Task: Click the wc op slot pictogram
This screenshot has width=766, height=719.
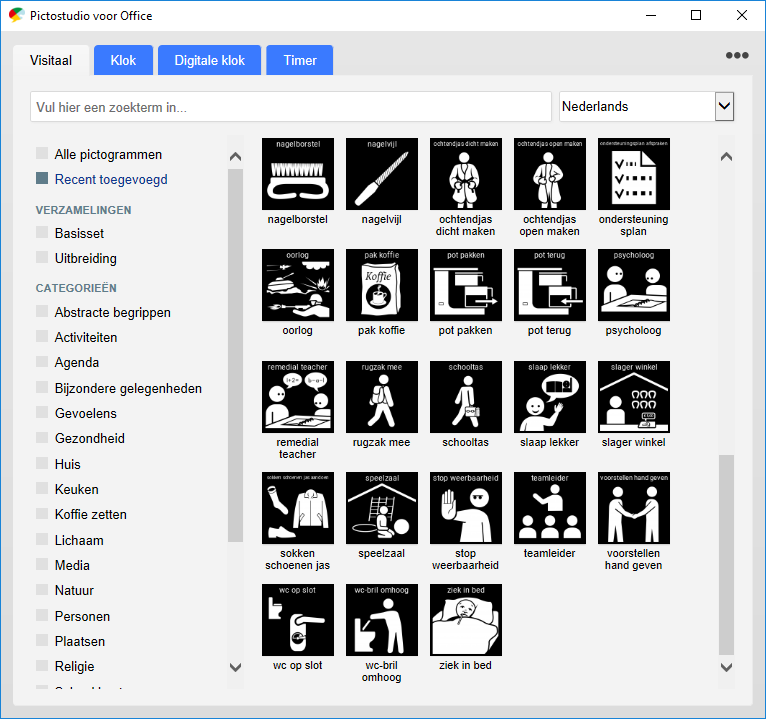Action: 298,620
